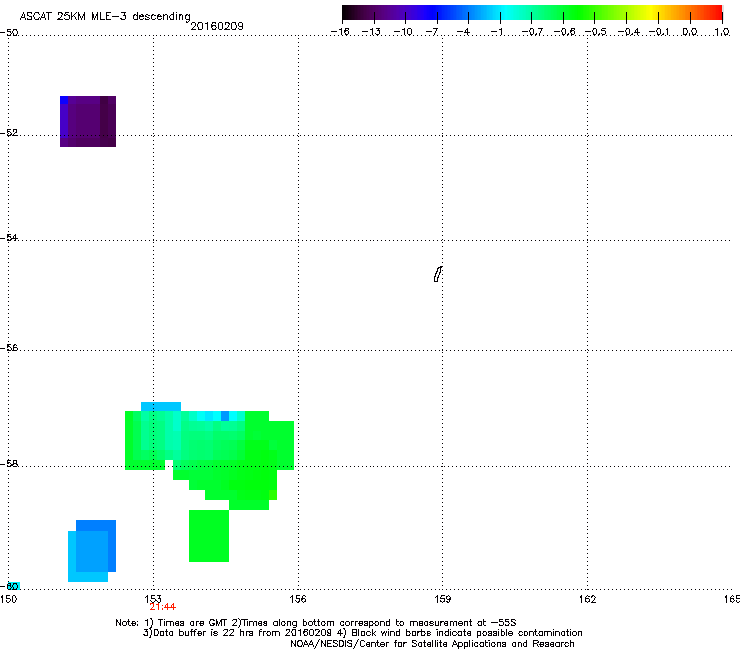Click the -50 latitude axis label

pos(9,33)
